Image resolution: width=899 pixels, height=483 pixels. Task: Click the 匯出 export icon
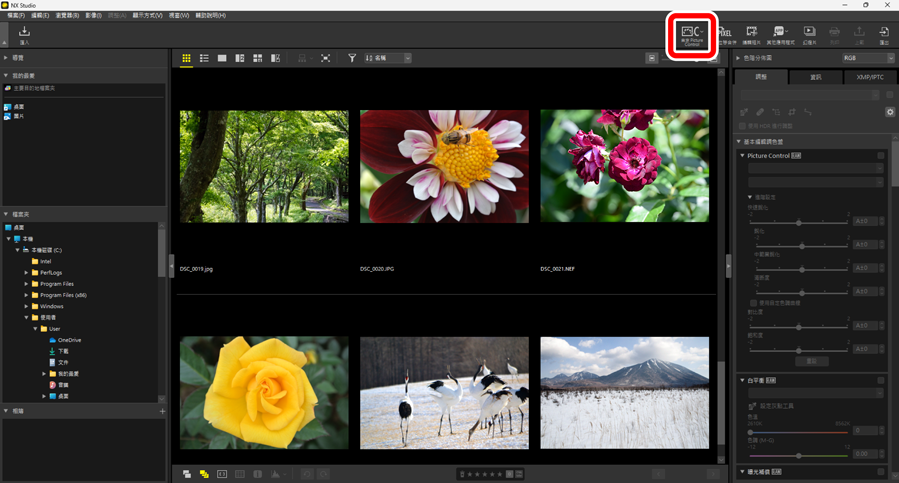pos(884,35)
